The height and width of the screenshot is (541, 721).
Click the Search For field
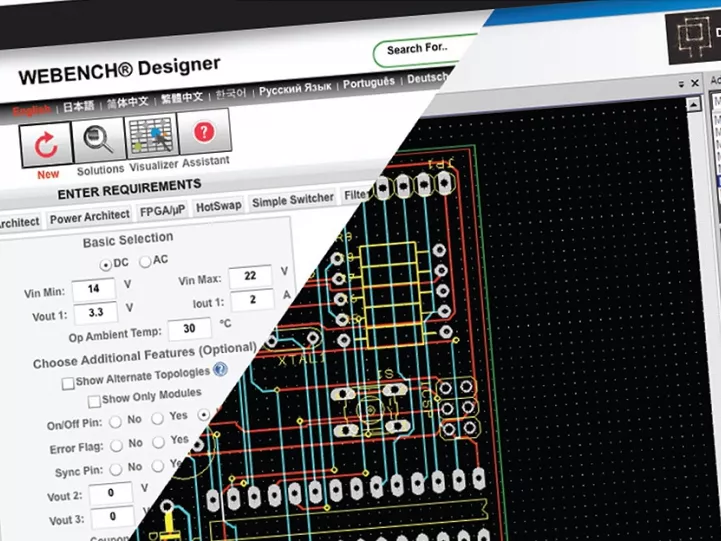(x=425, y=49)
